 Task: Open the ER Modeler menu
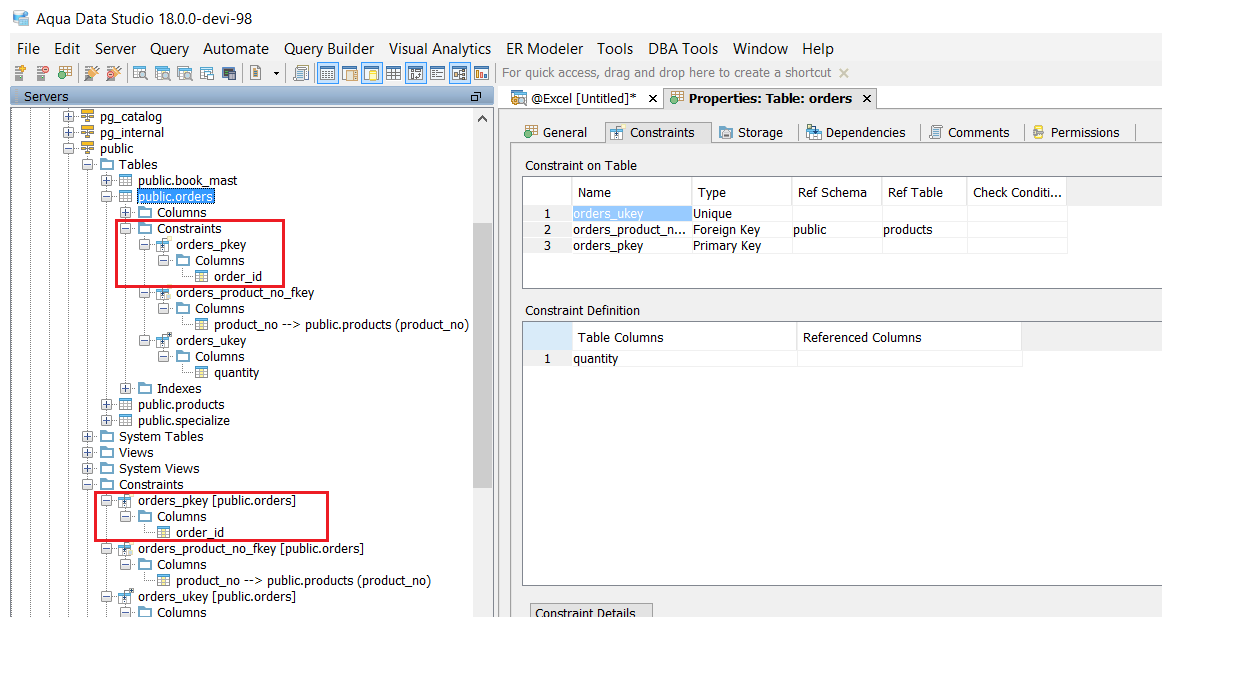click(544, 49)
